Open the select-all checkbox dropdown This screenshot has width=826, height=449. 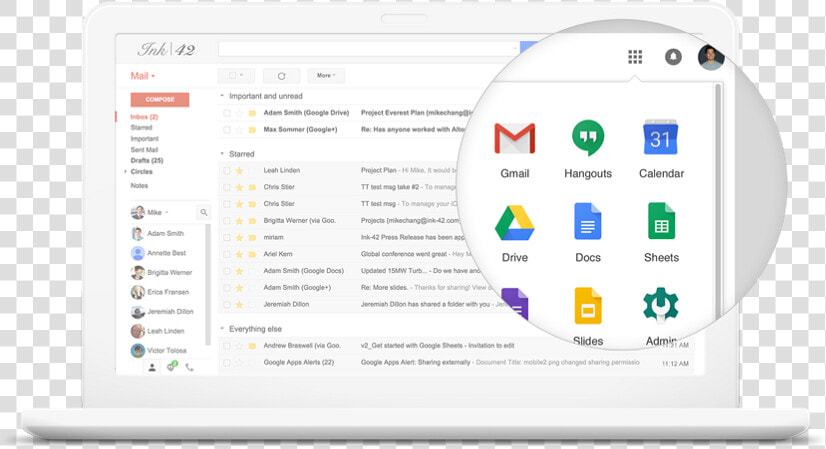point(236,76)
